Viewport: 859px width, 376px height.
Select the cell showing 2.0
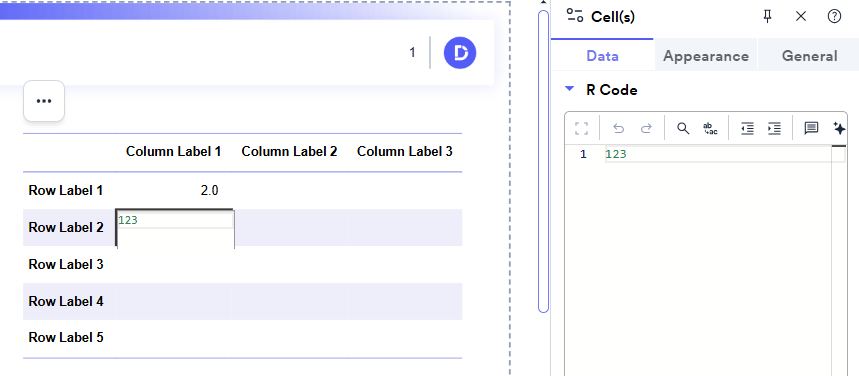click(x=174, y=191)
